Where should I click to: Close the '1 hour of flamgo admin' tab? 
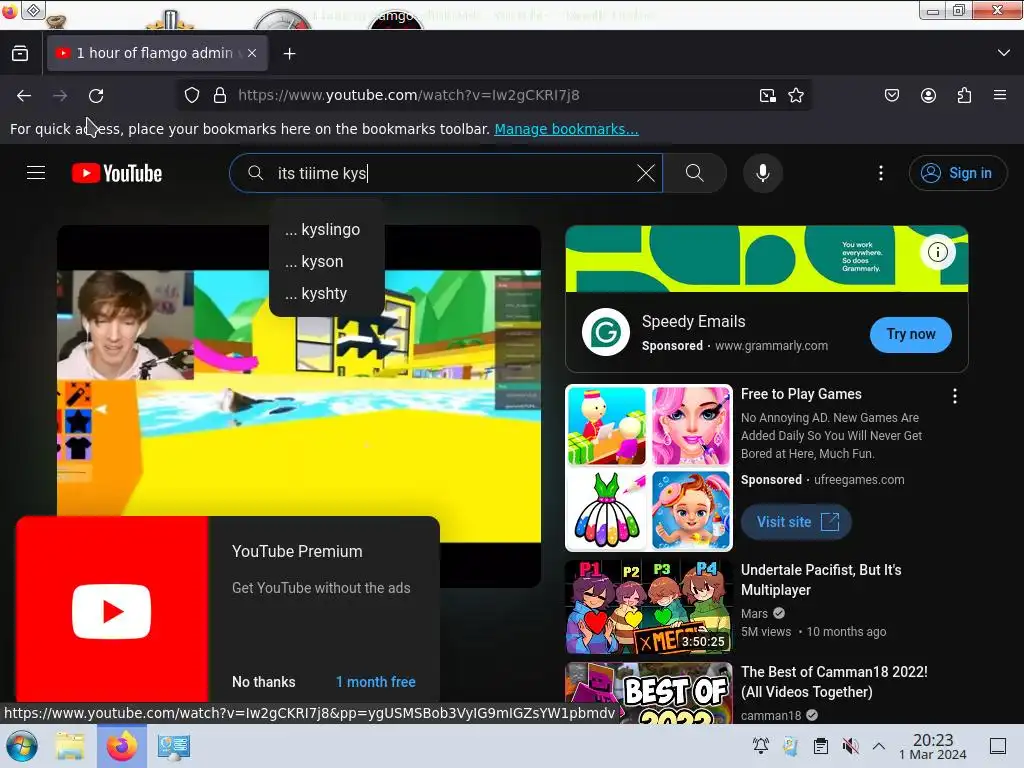point(252,53)
